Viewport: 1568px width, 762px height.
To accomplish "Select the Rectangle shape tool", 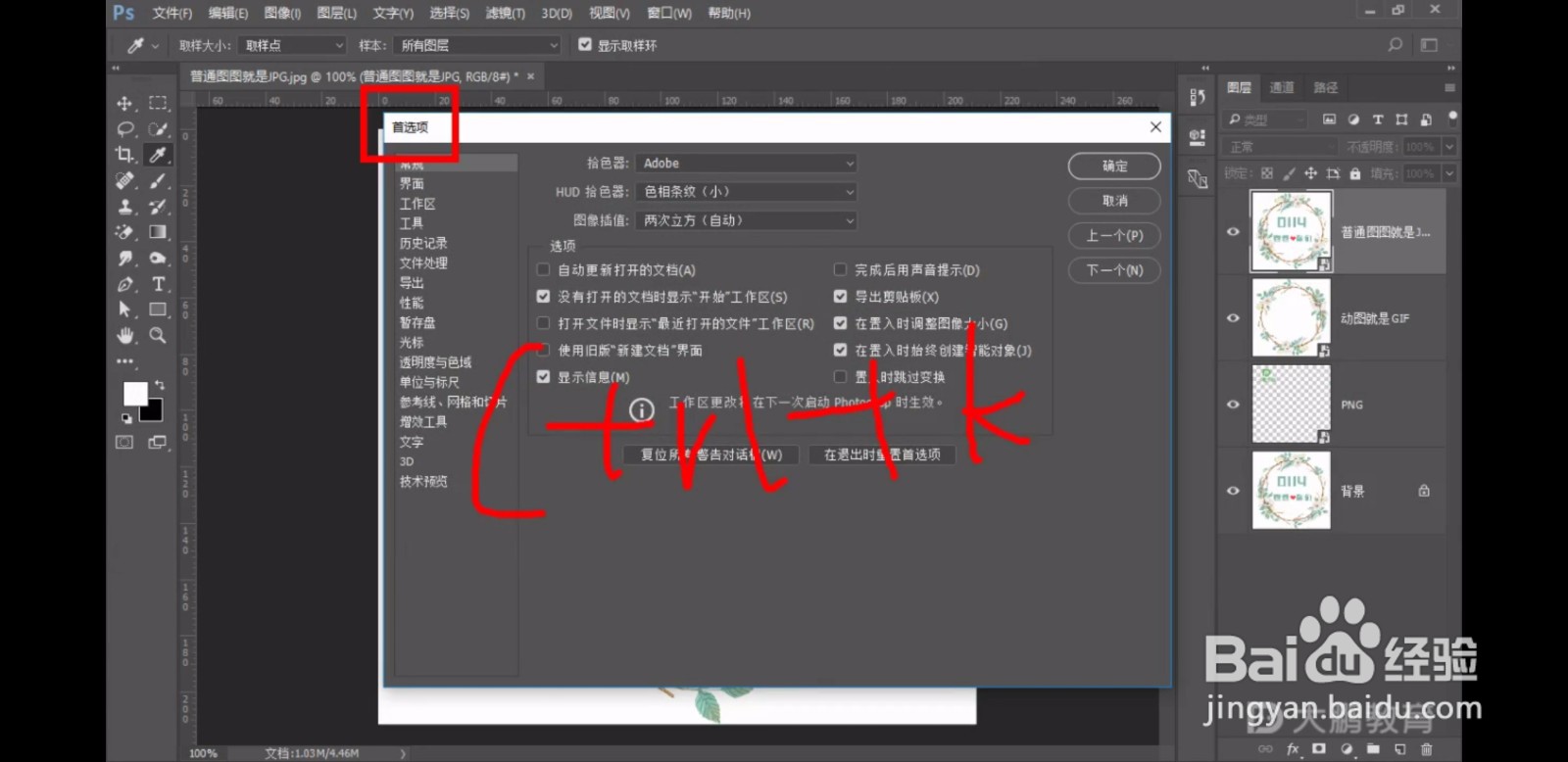I will pyautogui.click(x=157, y=310).
